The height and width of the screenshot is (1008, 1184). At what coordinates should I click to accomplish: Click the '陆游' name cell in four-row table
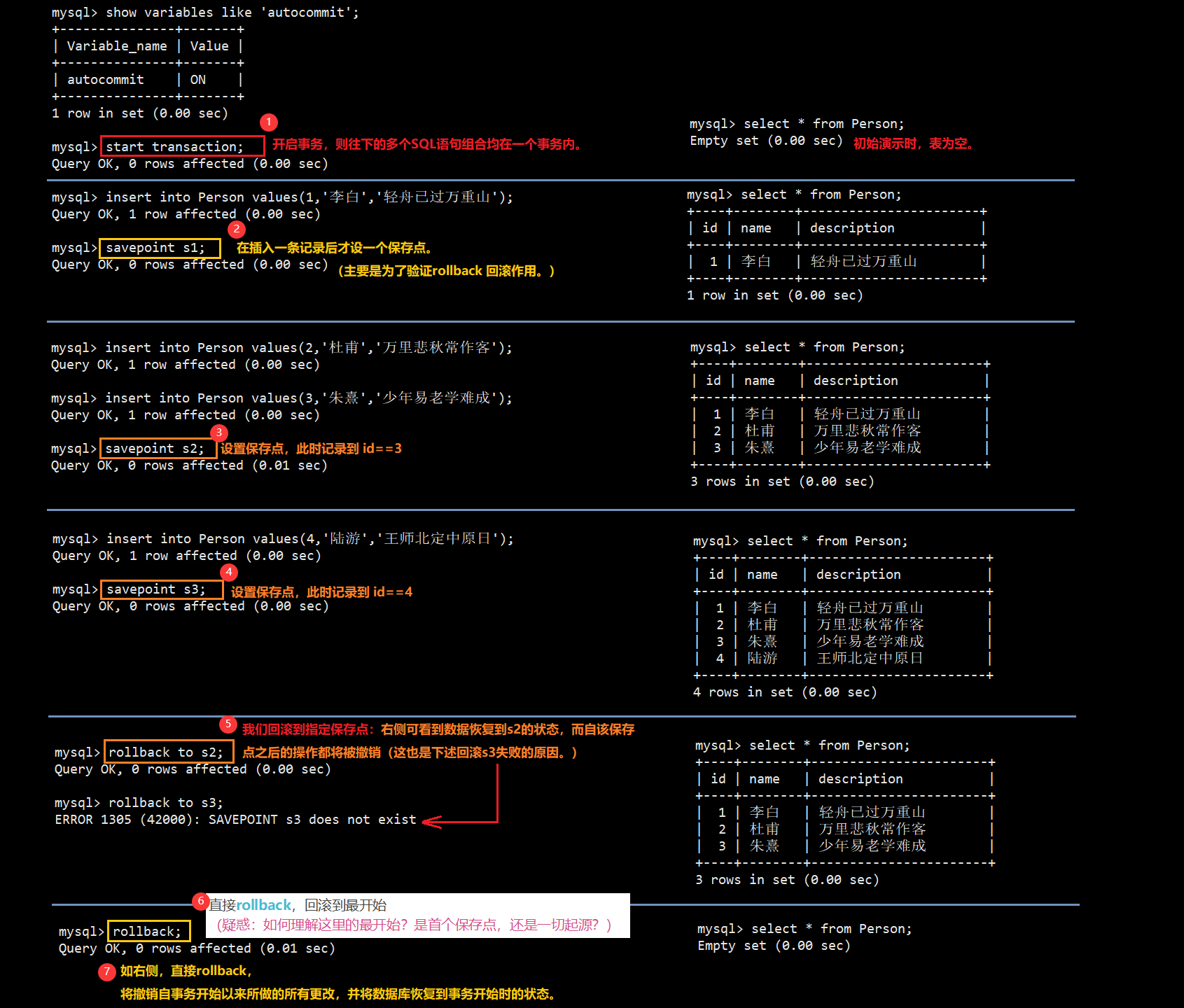pyautogui.click(x=762, y=658)
